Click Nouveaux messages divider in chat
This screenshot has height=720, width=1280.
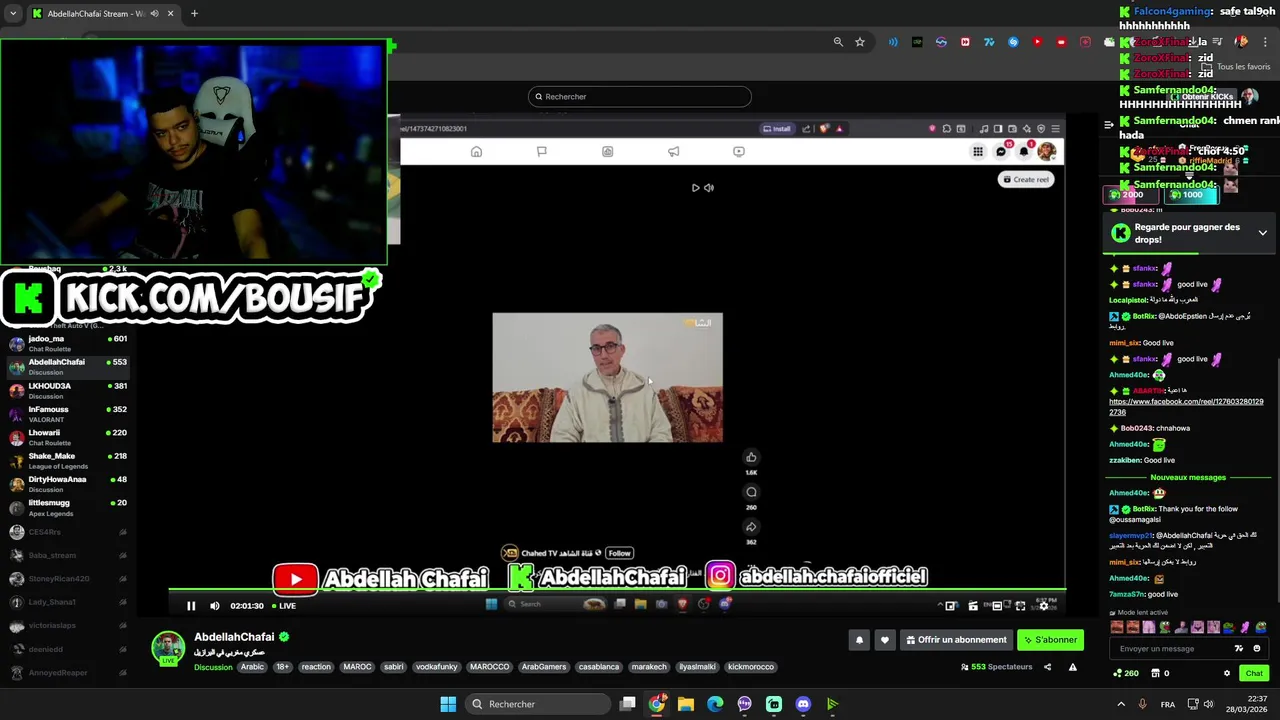click(1188, 478)
